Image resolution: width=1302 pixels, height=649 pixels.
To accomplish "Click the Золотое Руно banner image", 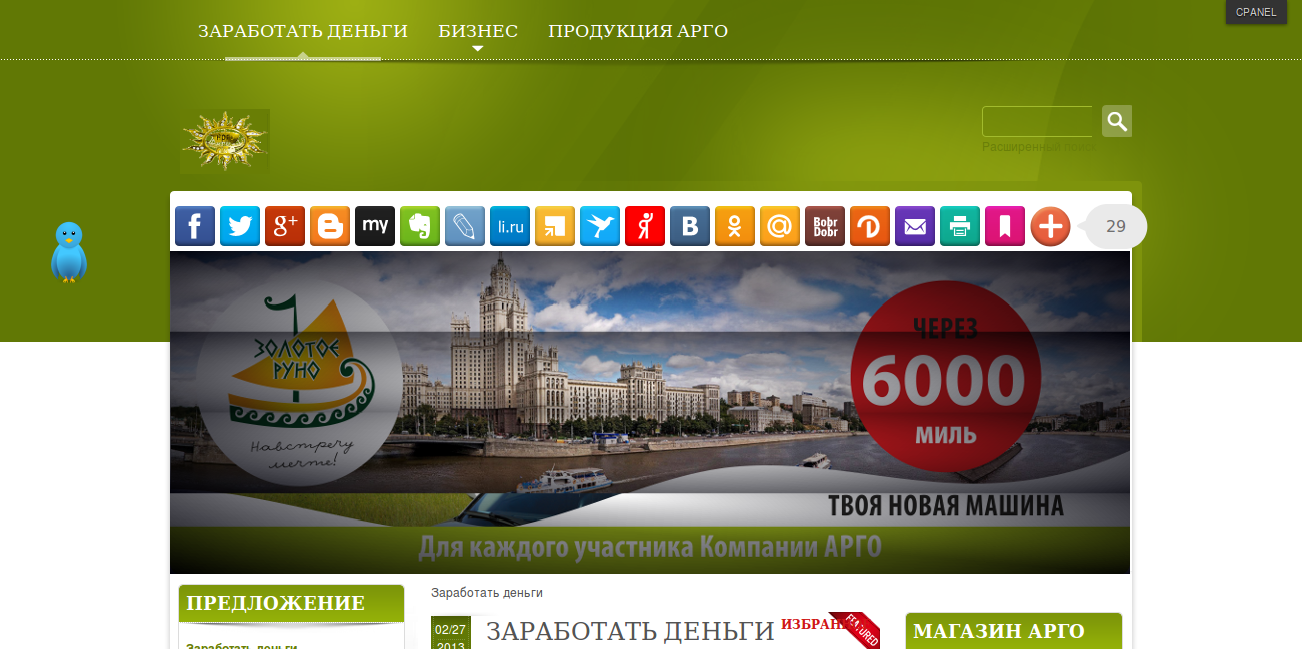I will (x=650, y=412).
